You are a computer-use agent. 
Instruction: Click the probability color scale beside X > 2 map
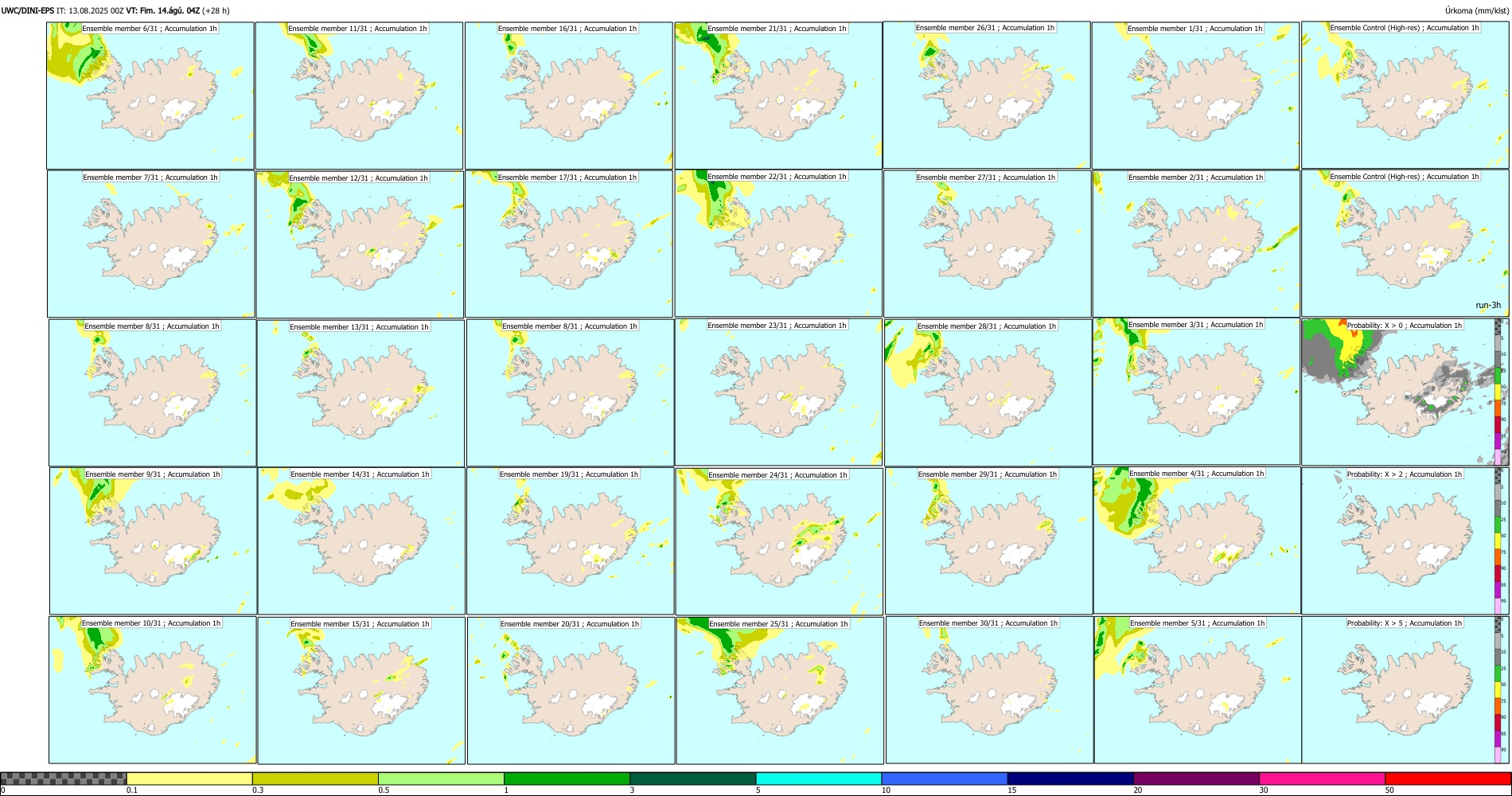point(1498,540)
